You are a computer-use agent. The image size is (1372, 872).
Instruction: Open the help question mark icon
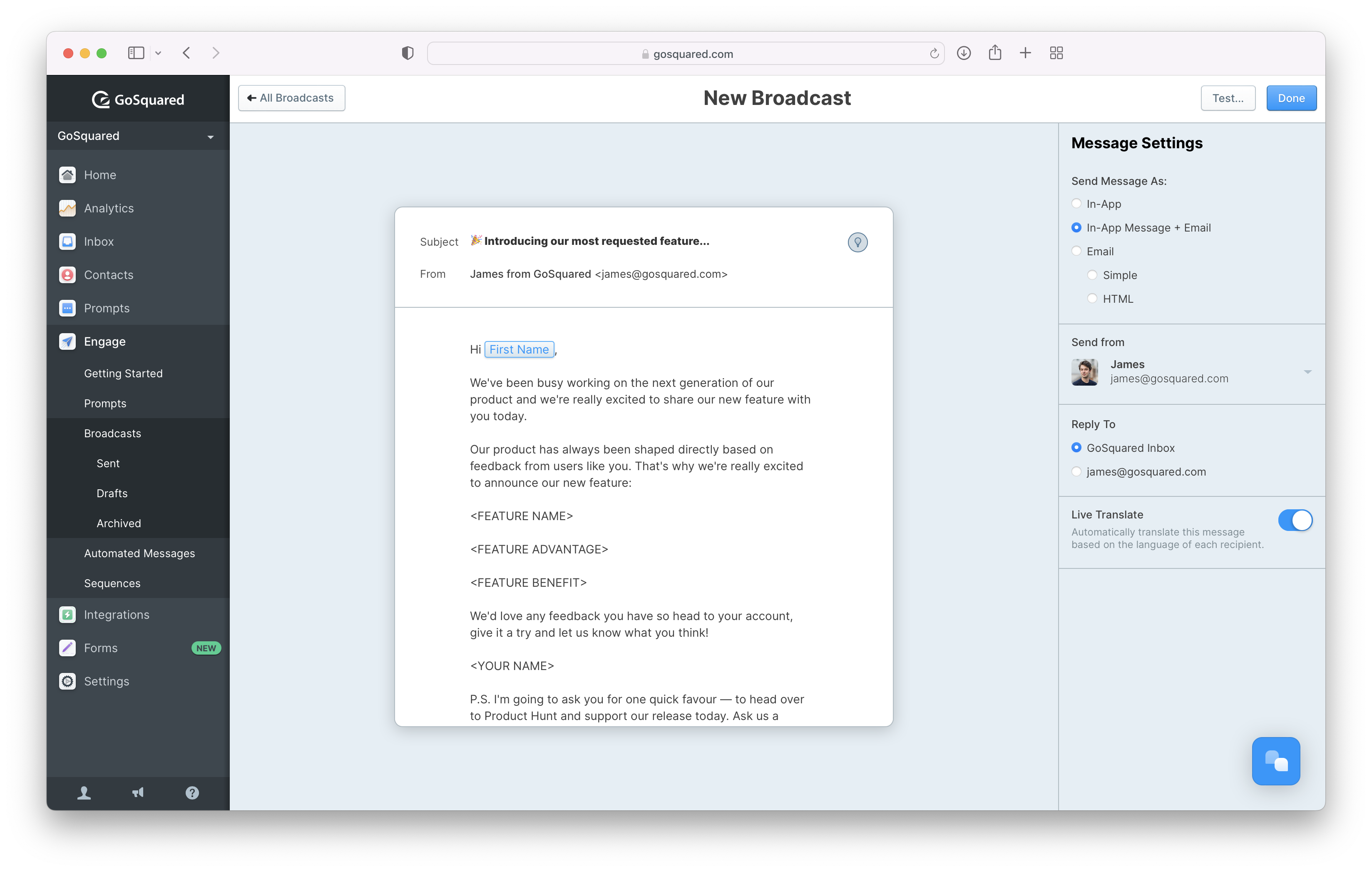tap(192, 793)
